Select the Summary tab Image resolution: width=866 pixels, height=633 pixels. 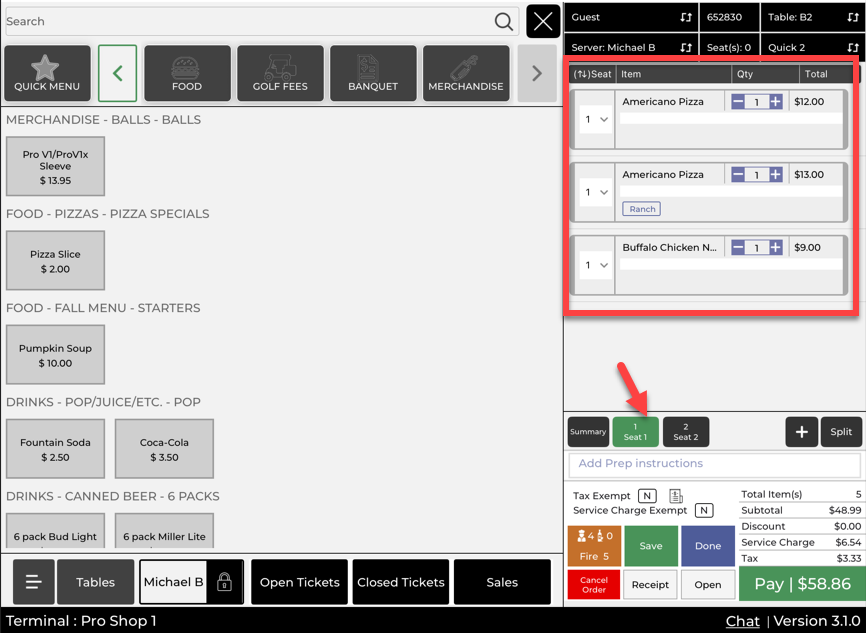pyautogui.click(x=588, y=432)
